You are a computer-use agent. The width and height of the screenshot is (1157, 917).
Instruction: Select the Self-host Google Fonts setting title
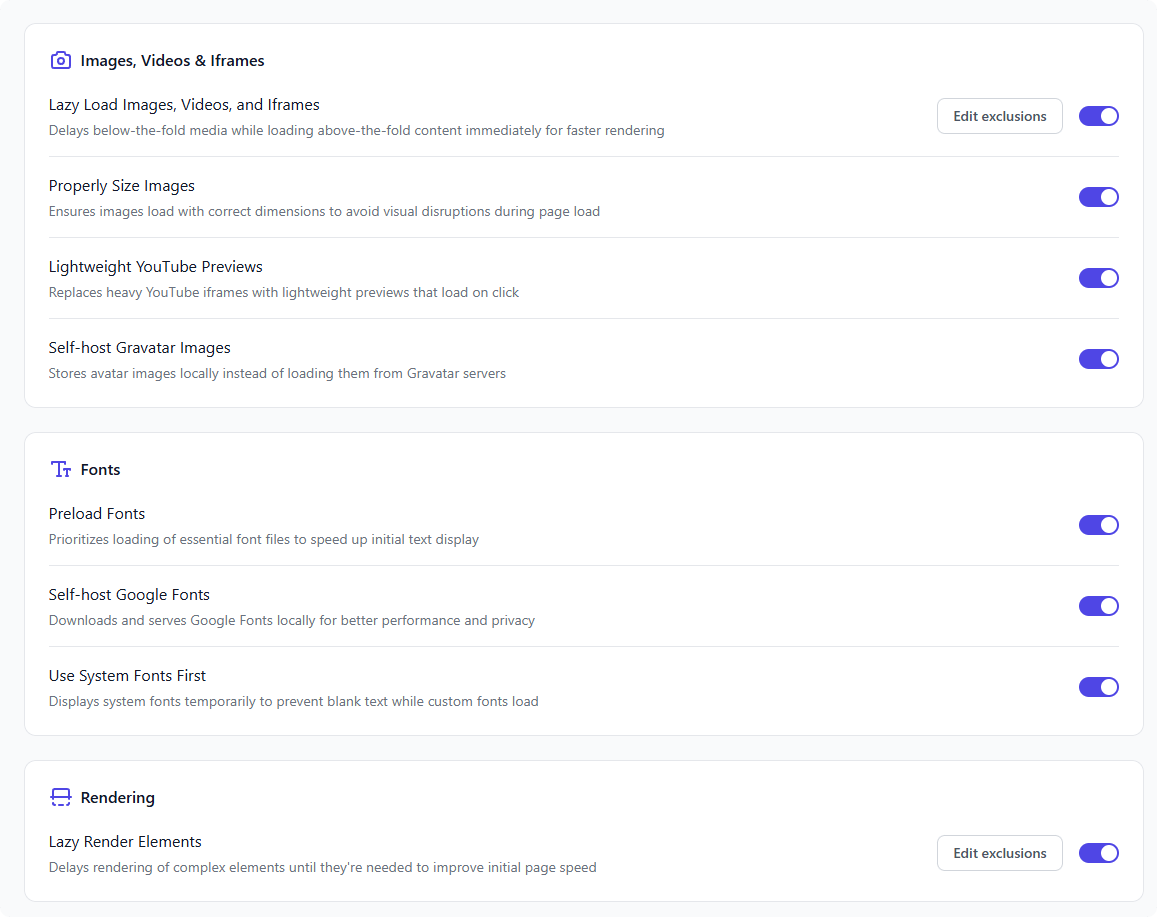(x=129, y=595)
